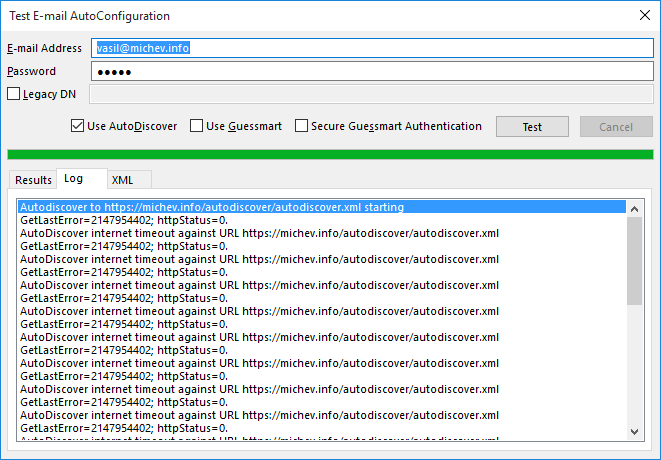Screen dimensions: 661x460
Task: Enable the Use Guessmart checkbox
Action: pyautogui.click(x=196, y=127)
